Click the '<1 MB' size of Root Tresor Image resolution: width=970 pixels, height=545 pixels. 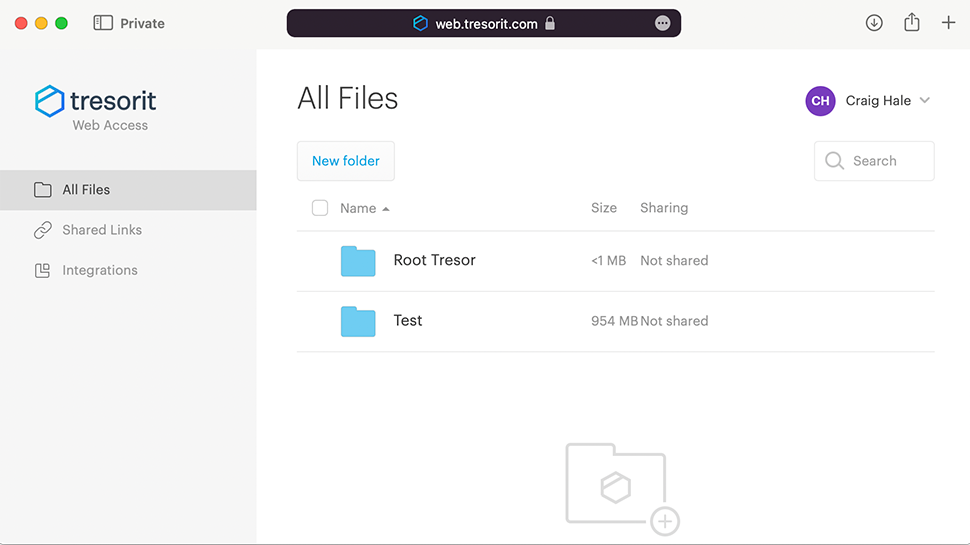(608, 260)
